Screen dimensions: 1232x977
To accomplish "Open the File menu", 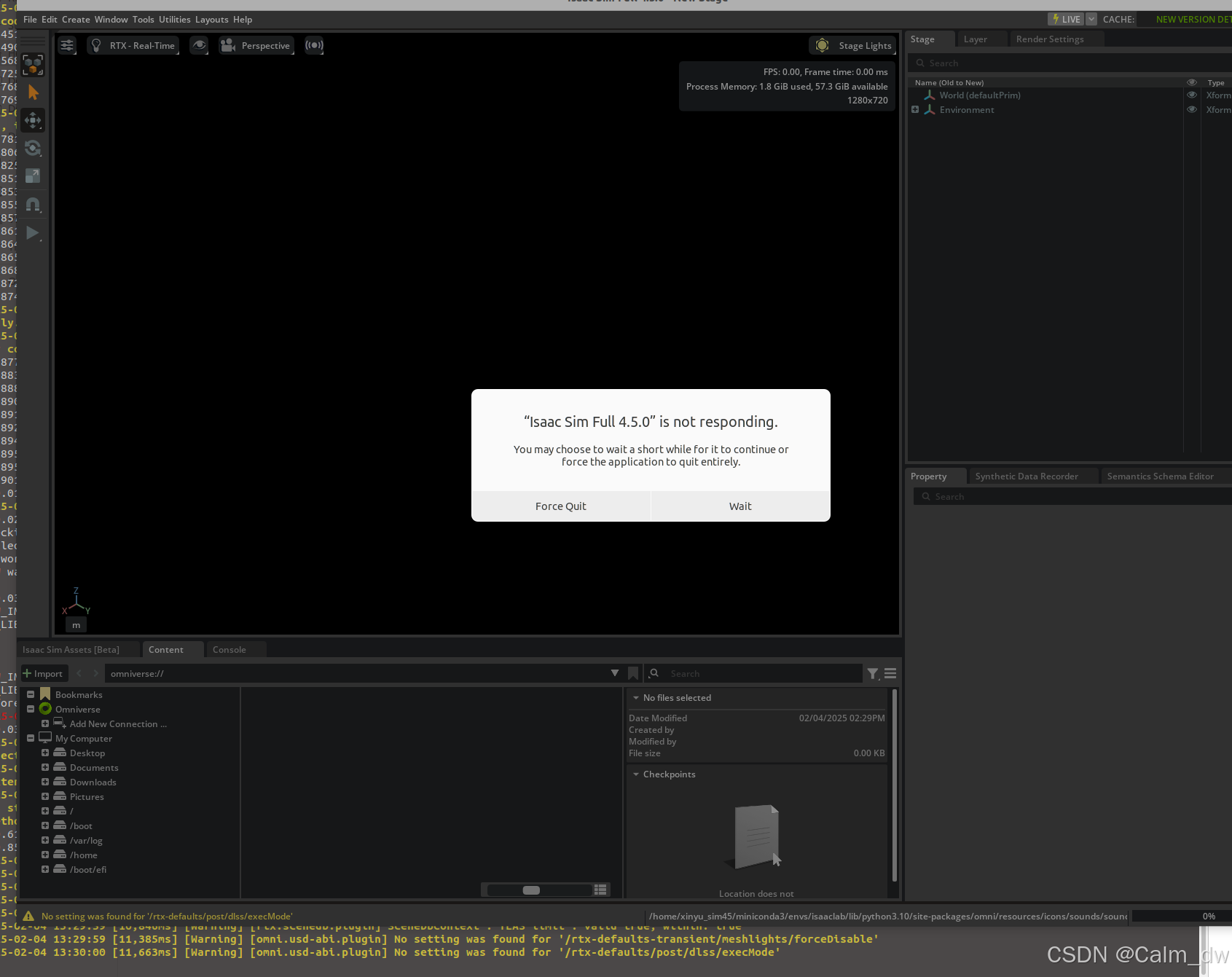I will 30,20.
